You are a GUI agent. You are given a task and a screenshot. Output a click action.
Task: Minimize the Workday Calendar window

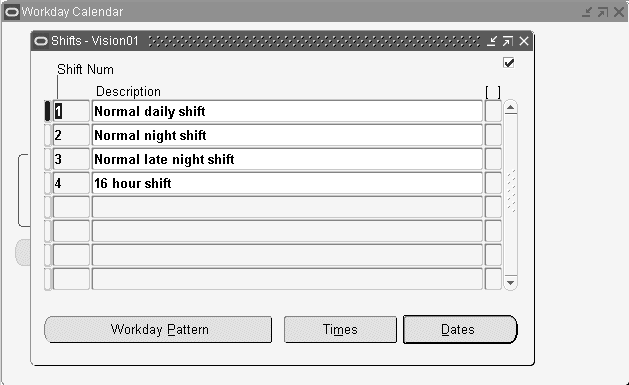tap(587, 12)
